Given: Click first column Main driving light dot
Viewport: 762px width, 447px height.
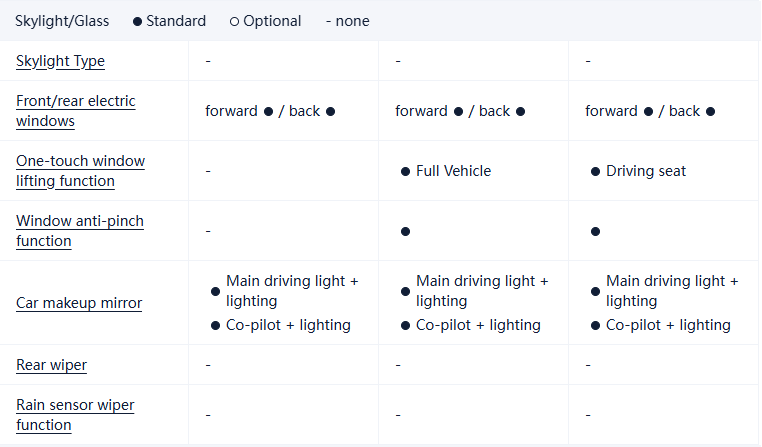Looking at the screenshot, I should pyautogui.click(x=215, y=292).
